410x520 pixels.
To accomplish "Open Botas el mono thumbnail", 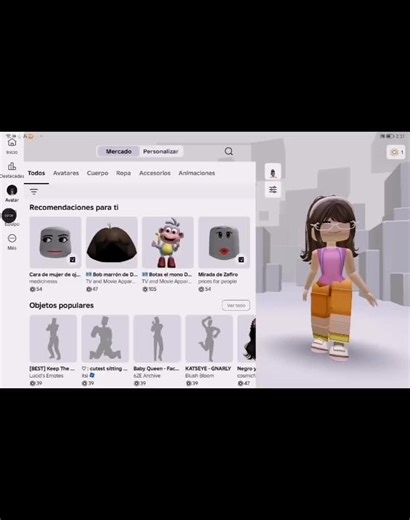I will click(x=168, y=242).
